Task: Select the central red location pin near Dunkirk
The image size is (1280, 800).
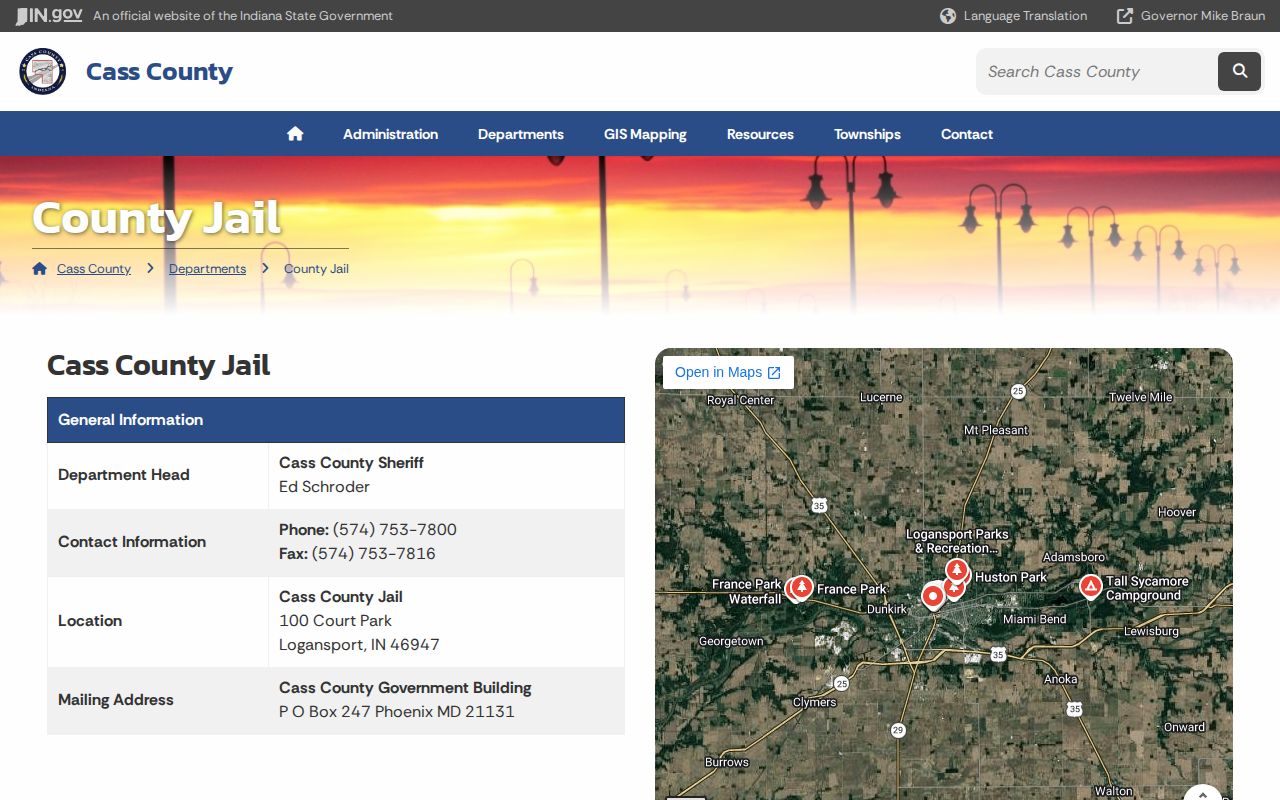Action: (933, 597)
